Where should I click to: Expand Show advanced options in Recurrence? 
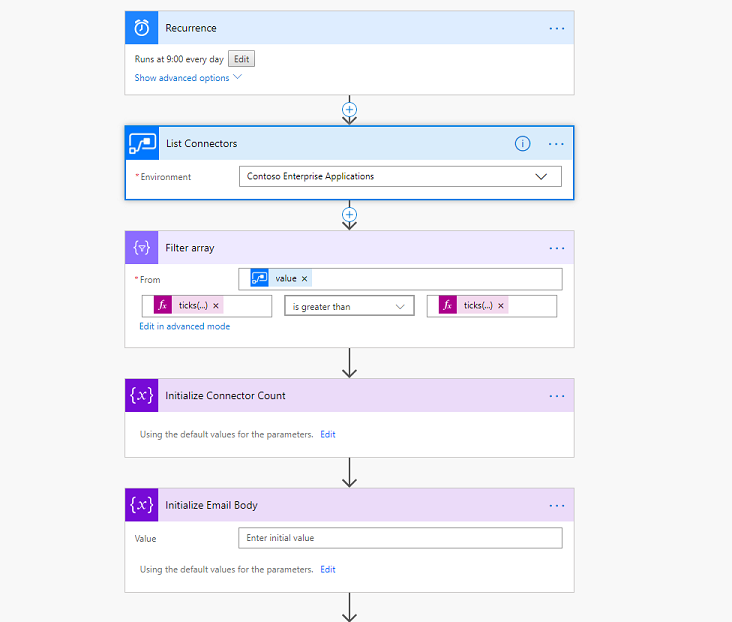[188, 78]
